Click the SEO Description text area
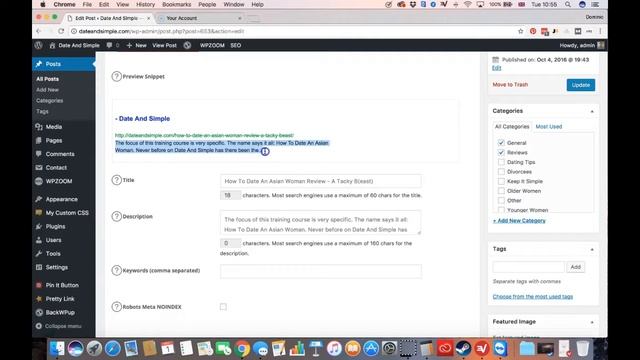This screenshot has height=360, width=640. point(320,223)
